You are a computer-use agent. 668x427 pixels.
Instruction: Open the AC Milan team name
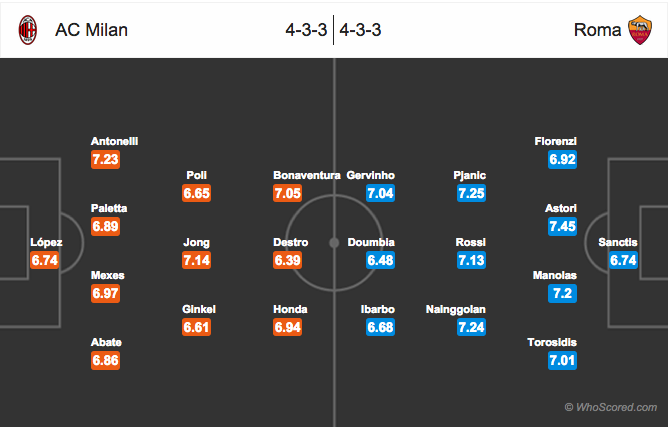click(x=91, y=30)
